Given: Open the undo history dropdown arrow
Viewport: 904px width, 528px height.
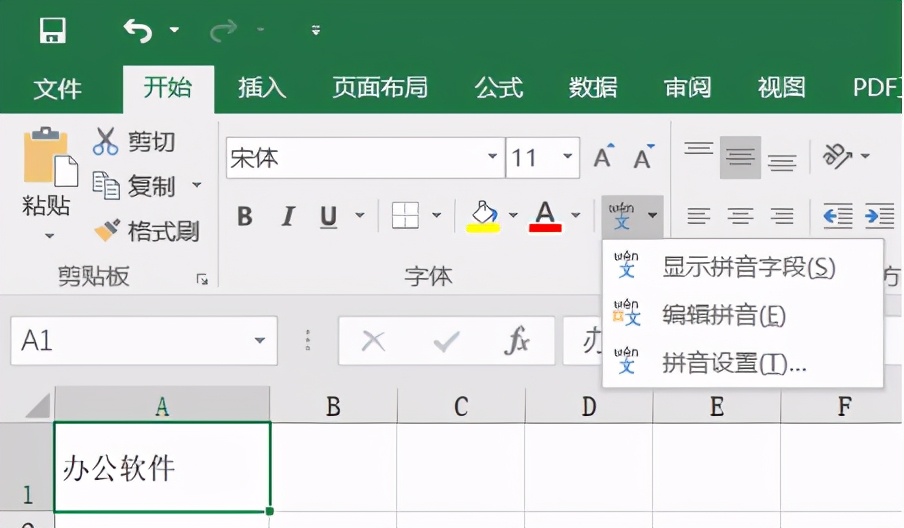Looking at the screenshot, I should [x=174, y=29].
